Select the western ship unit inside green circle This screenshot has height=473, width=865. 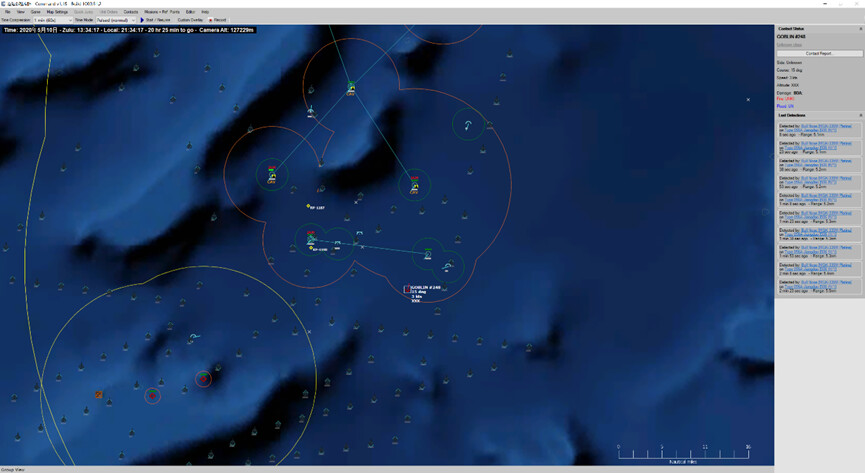coord(272,174)
